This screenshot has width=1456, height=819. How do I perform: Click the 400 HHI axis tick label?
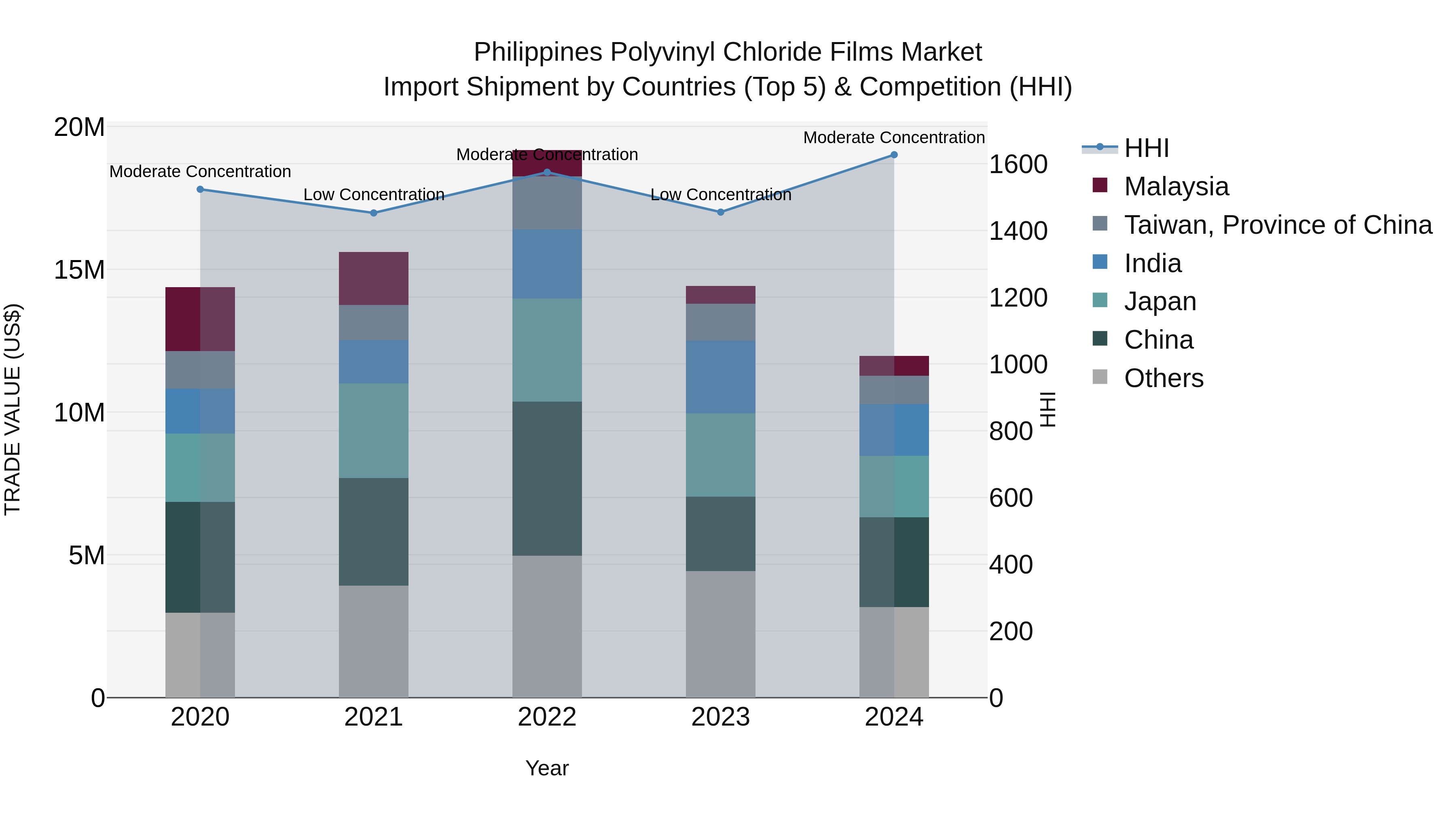(1011, 565)
